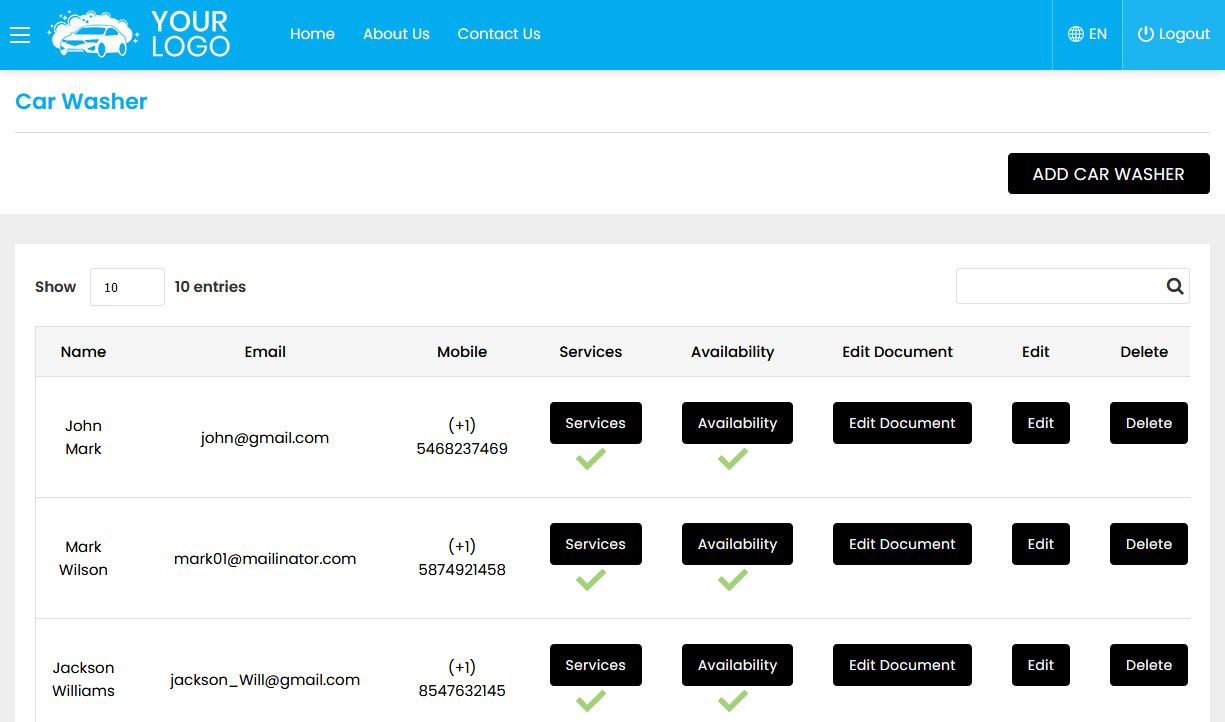Click green checkmark under Mark Wilson's Services
Image resolution: width=1225 pixels, height=722 pixels.
tap(591, 580)
